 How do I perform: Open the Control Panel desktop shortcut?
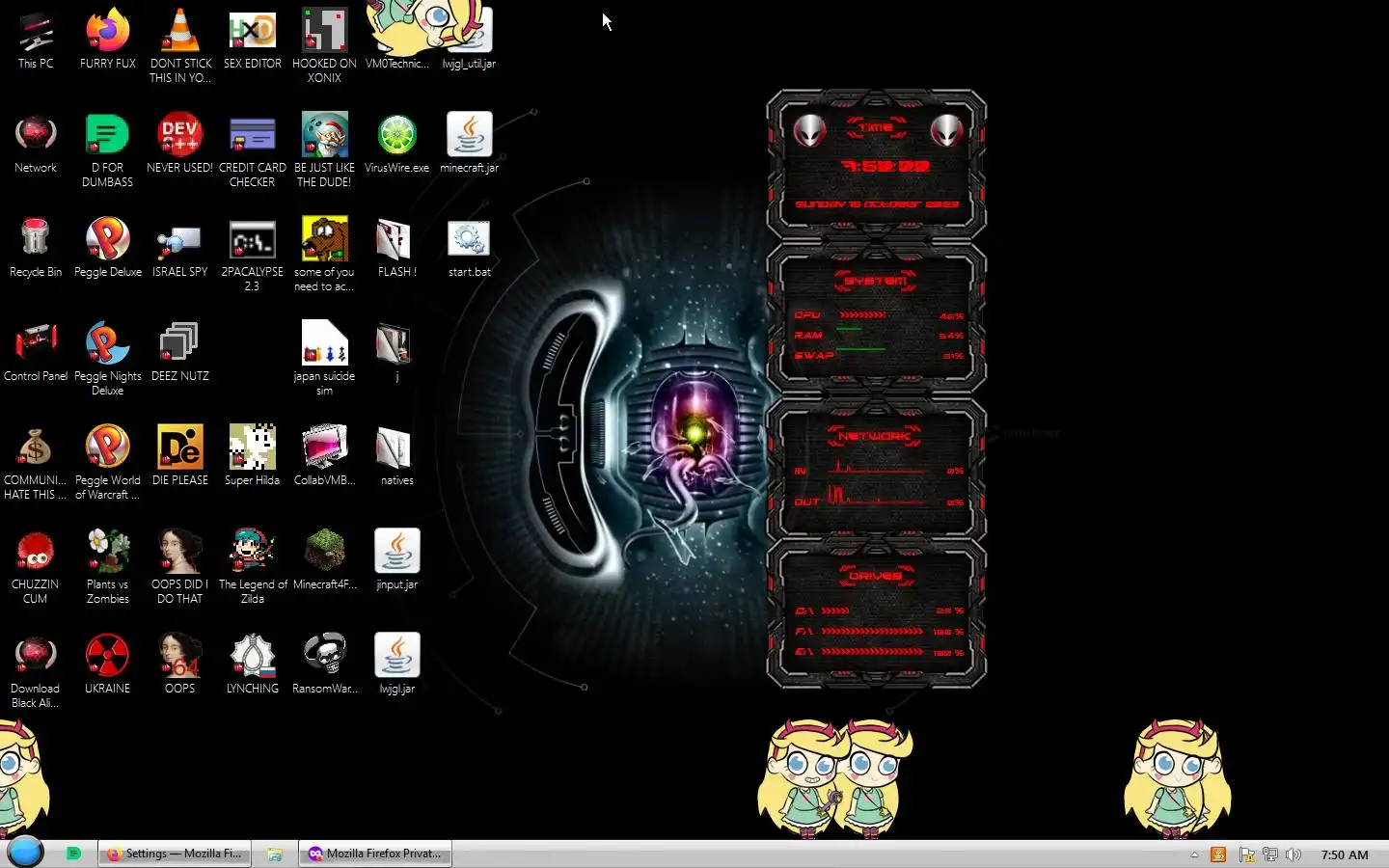[x=36, y=351]
